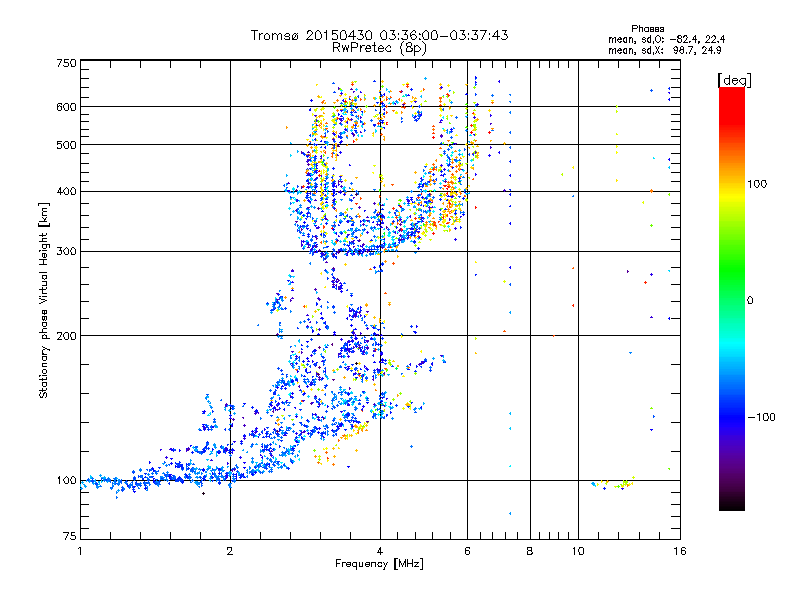Click the y-axis tick label '200'

66,336
